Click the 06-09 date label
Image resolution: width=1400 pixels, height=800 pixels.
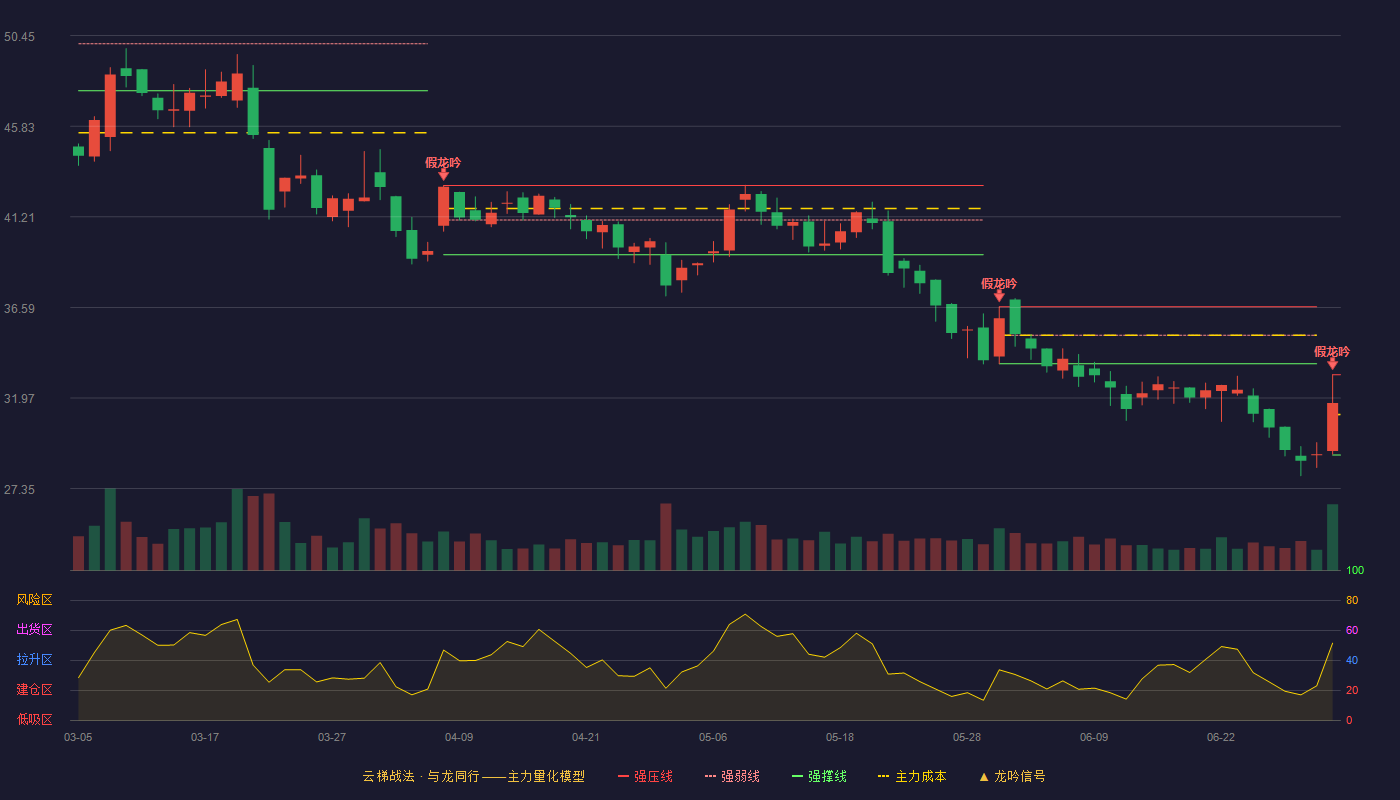click(1094, 737)
